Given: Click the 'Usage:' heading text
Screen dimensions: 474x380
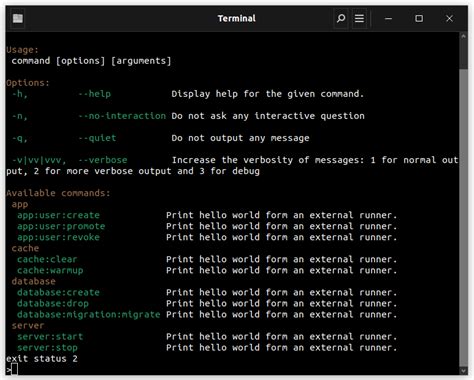Looking at the screenshot, I should point(22,50).
